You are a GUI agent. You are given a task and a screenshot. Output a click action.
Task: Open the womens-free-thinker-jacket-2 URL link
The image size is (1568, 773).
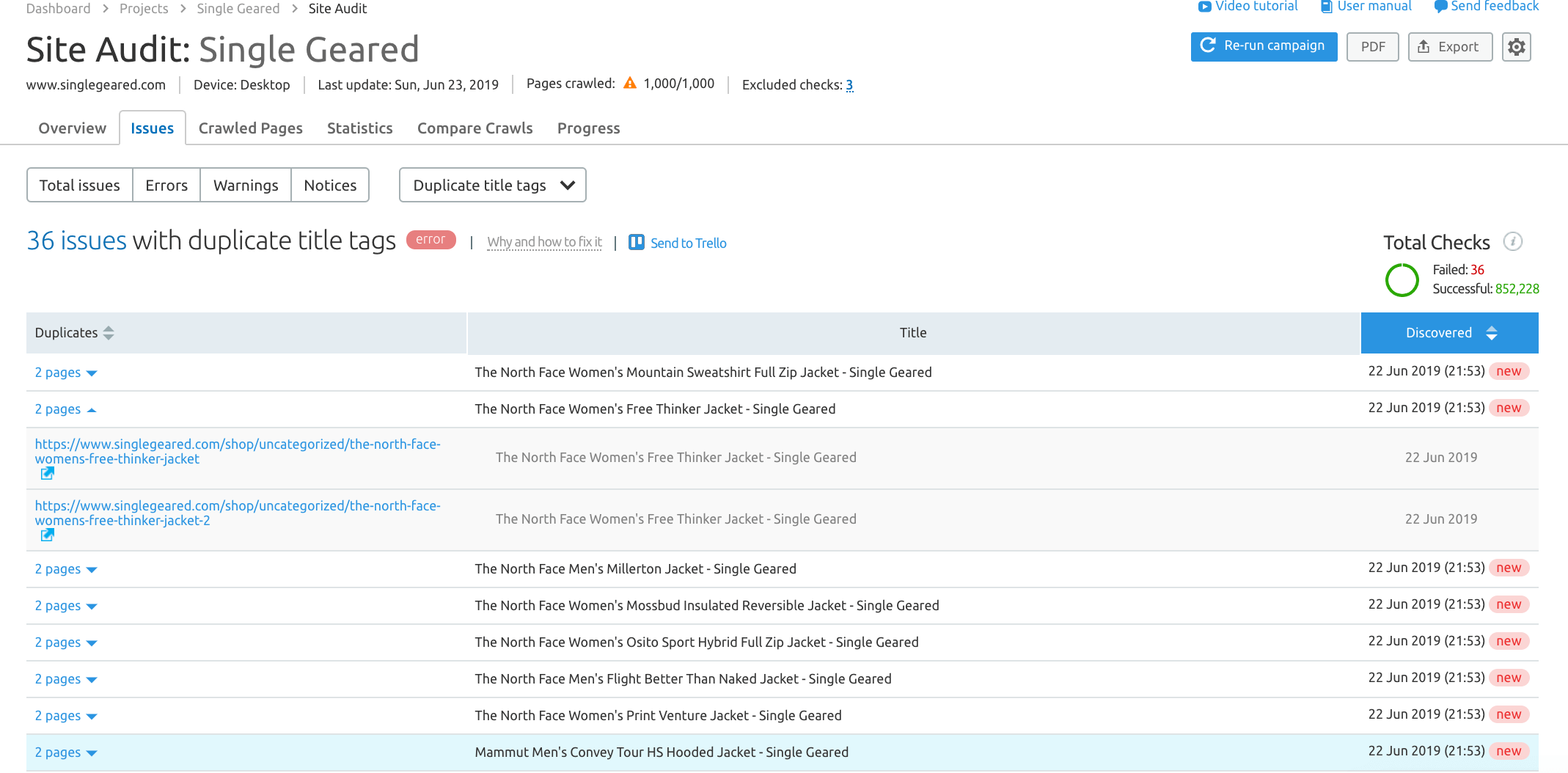pyautogui.click(x=238, y=513)
